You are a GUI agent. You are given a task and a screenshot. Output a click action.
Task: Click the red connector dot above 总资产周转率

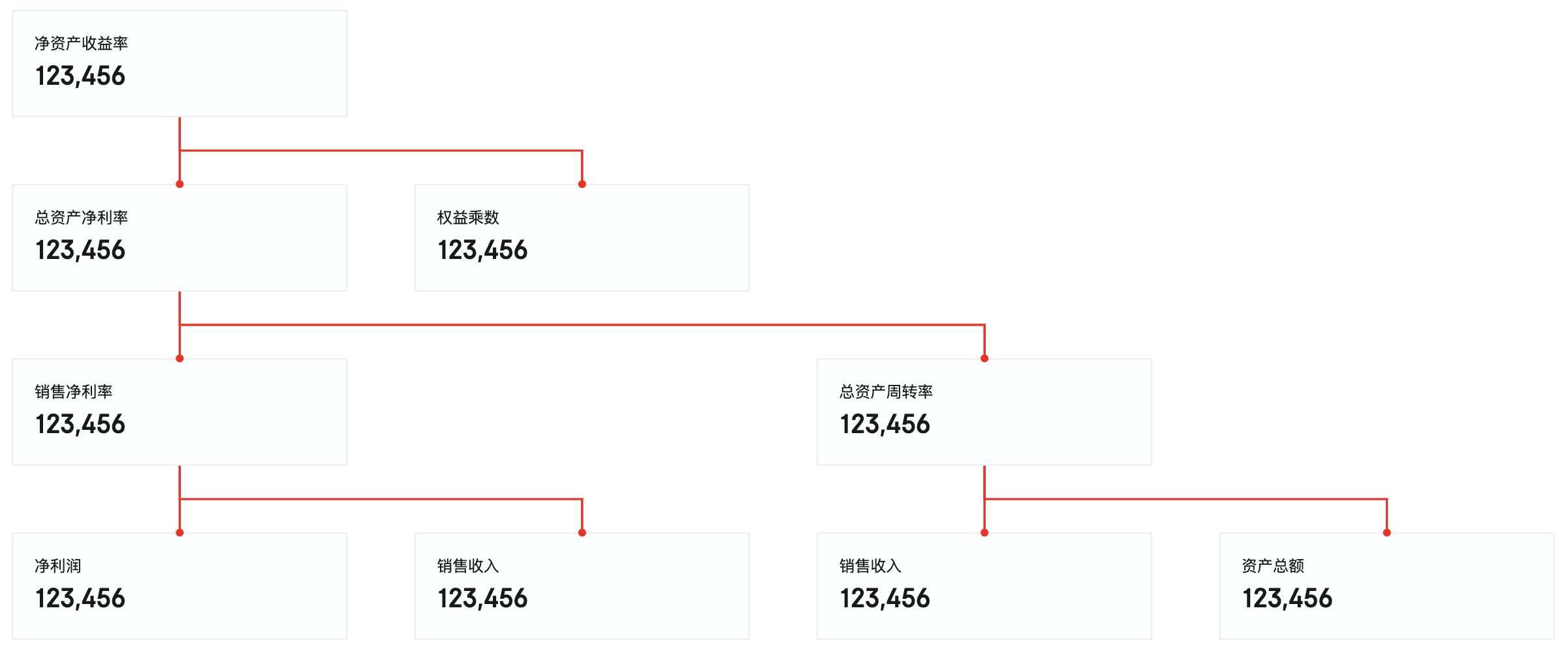[x=984, y=359]
